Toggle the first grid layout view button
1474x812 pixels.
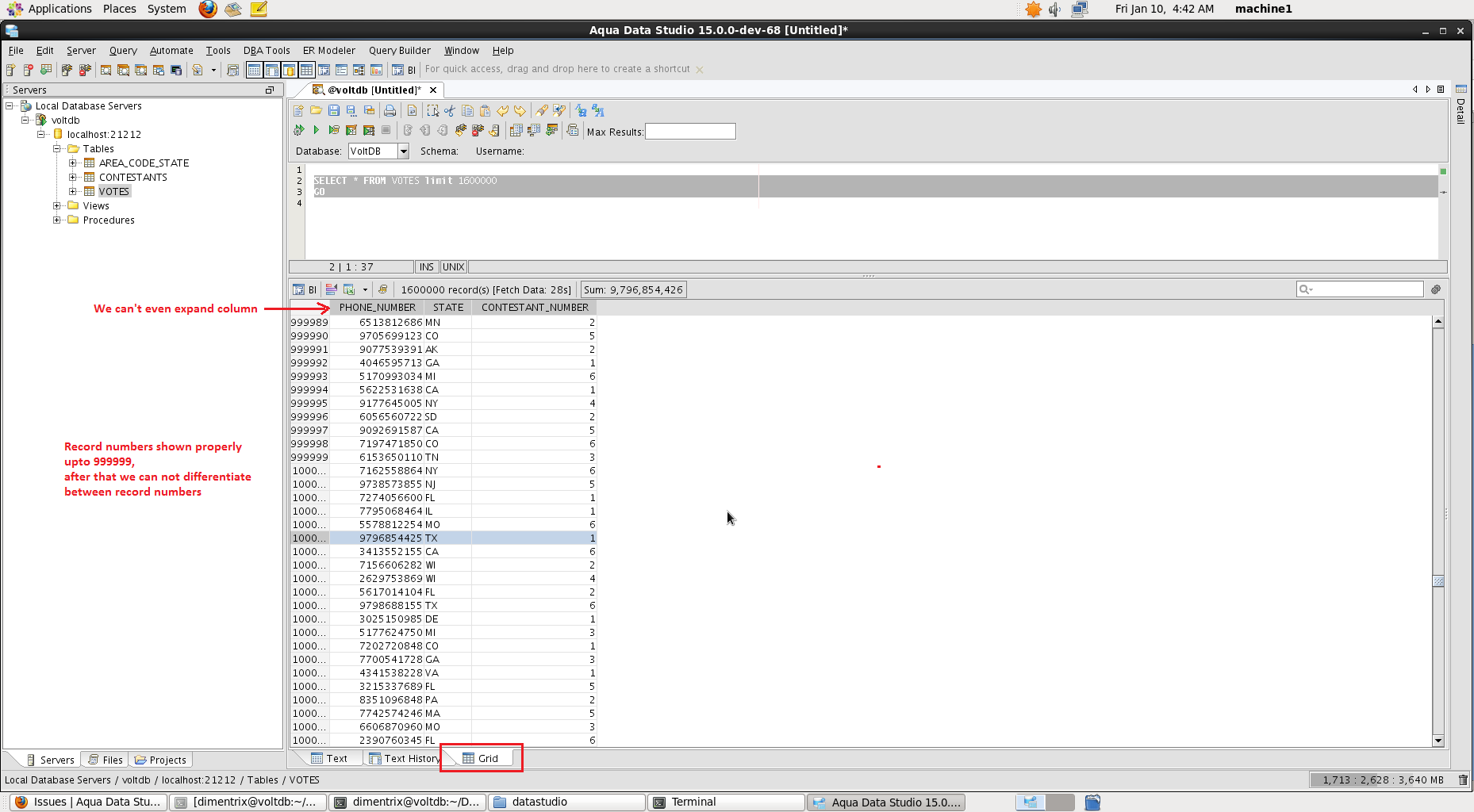254,70
